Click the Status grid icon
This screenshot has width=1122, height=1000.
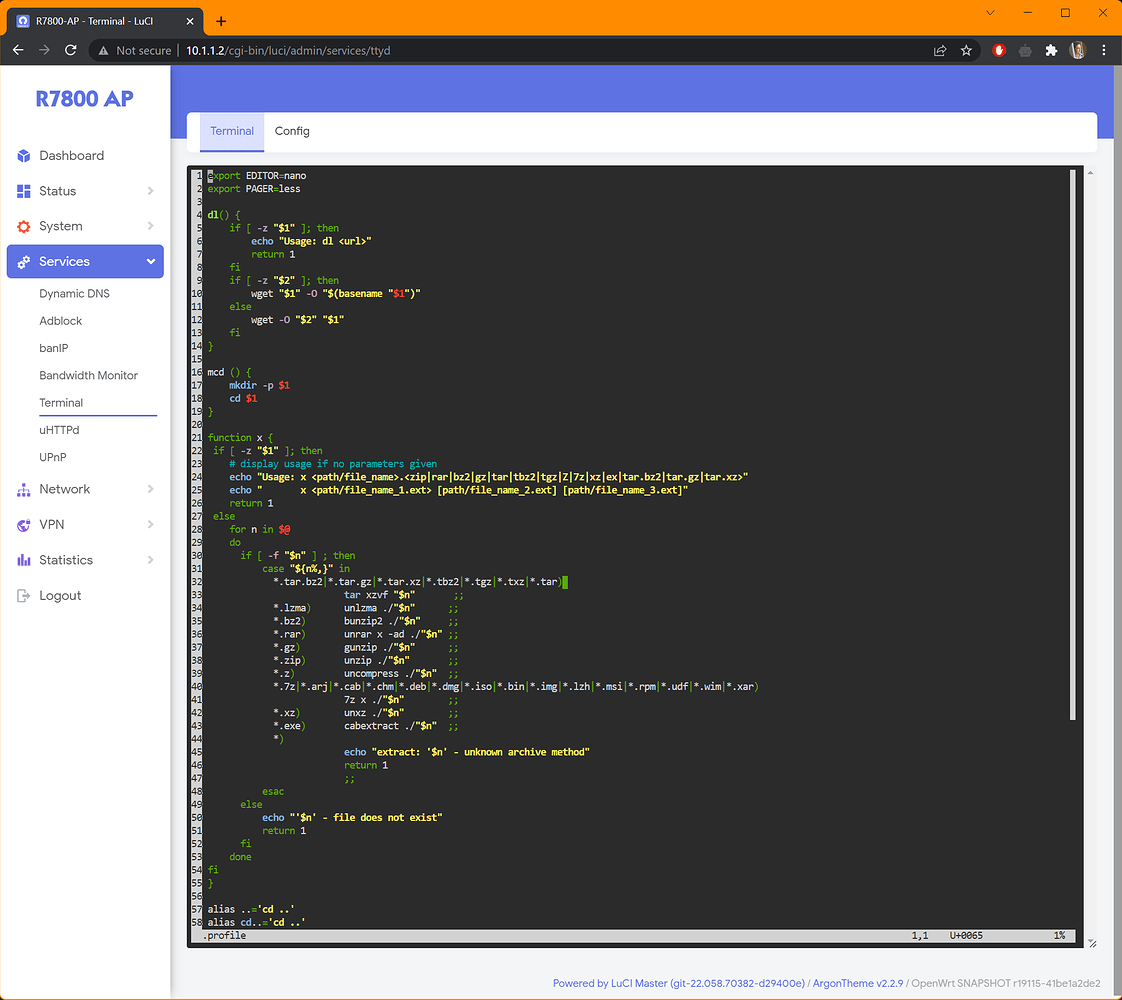[x=24, y=191]
